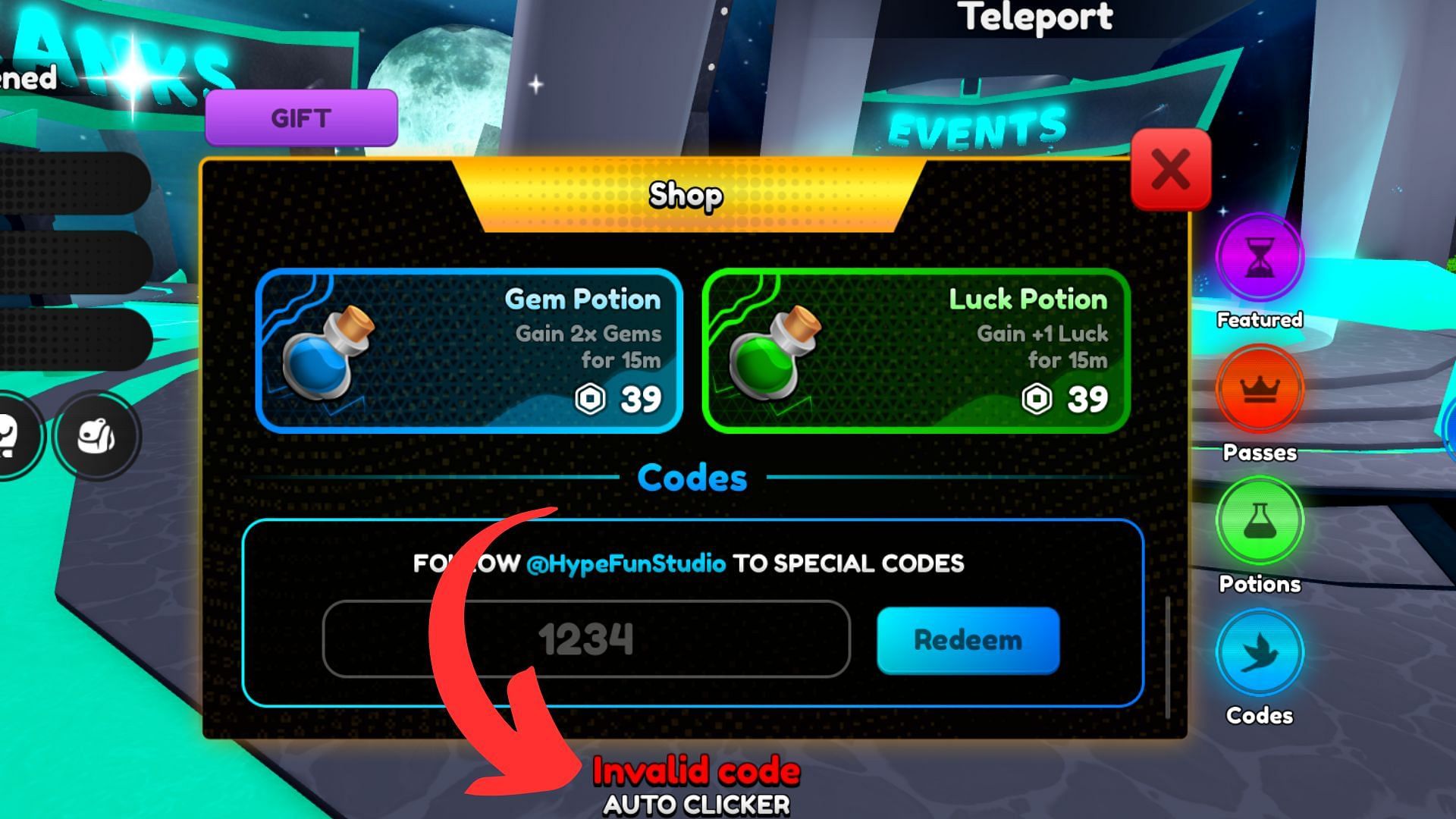1456x819 pixels.
Task: Click the Shop tab label
Action: [x=686, y=196]
